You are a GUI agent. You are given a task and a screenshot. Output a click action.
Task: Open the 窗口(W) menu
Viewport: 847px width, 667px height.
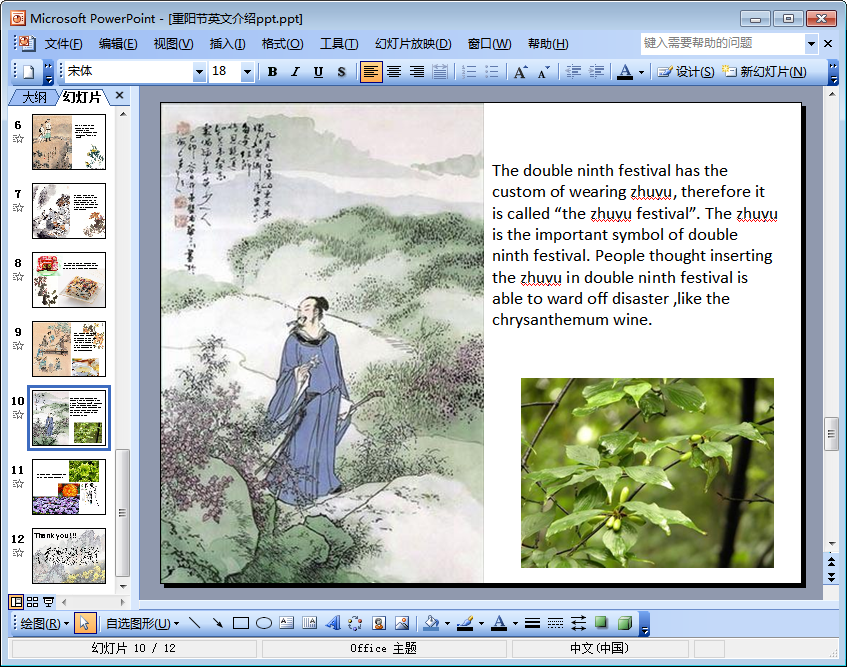(x=489, y=44)
